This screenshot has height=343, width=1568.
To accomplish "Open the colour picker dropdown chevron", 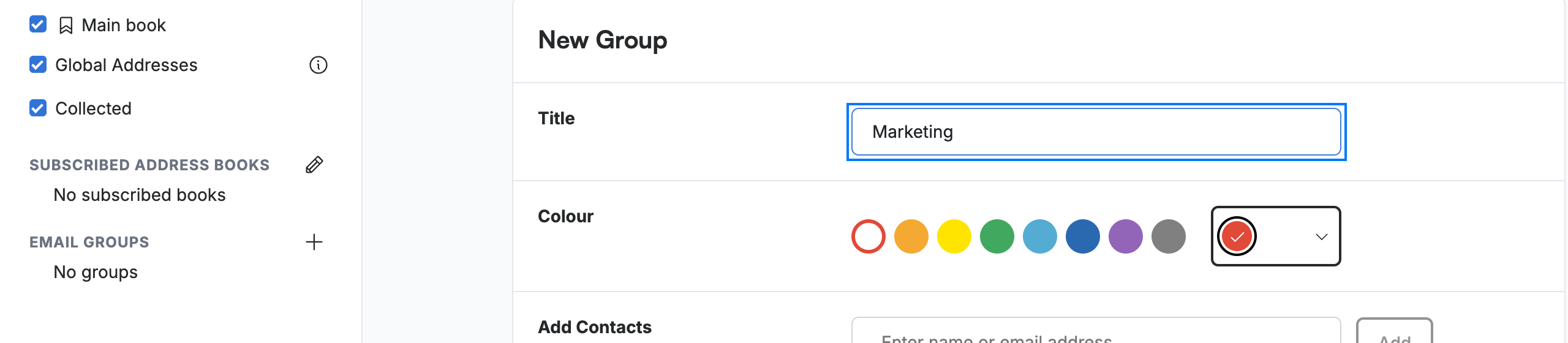I will pos(1322,237).
